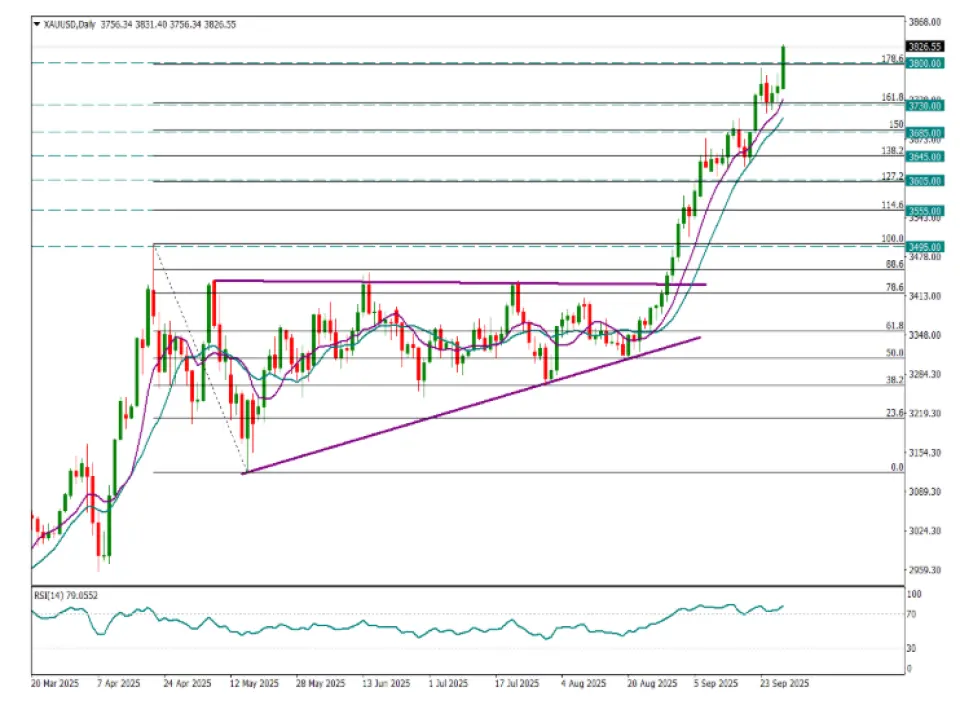Click the 23 Sep 2025 date label
The width and height of the screenshot is (960, 705).
tap(783, 684)
